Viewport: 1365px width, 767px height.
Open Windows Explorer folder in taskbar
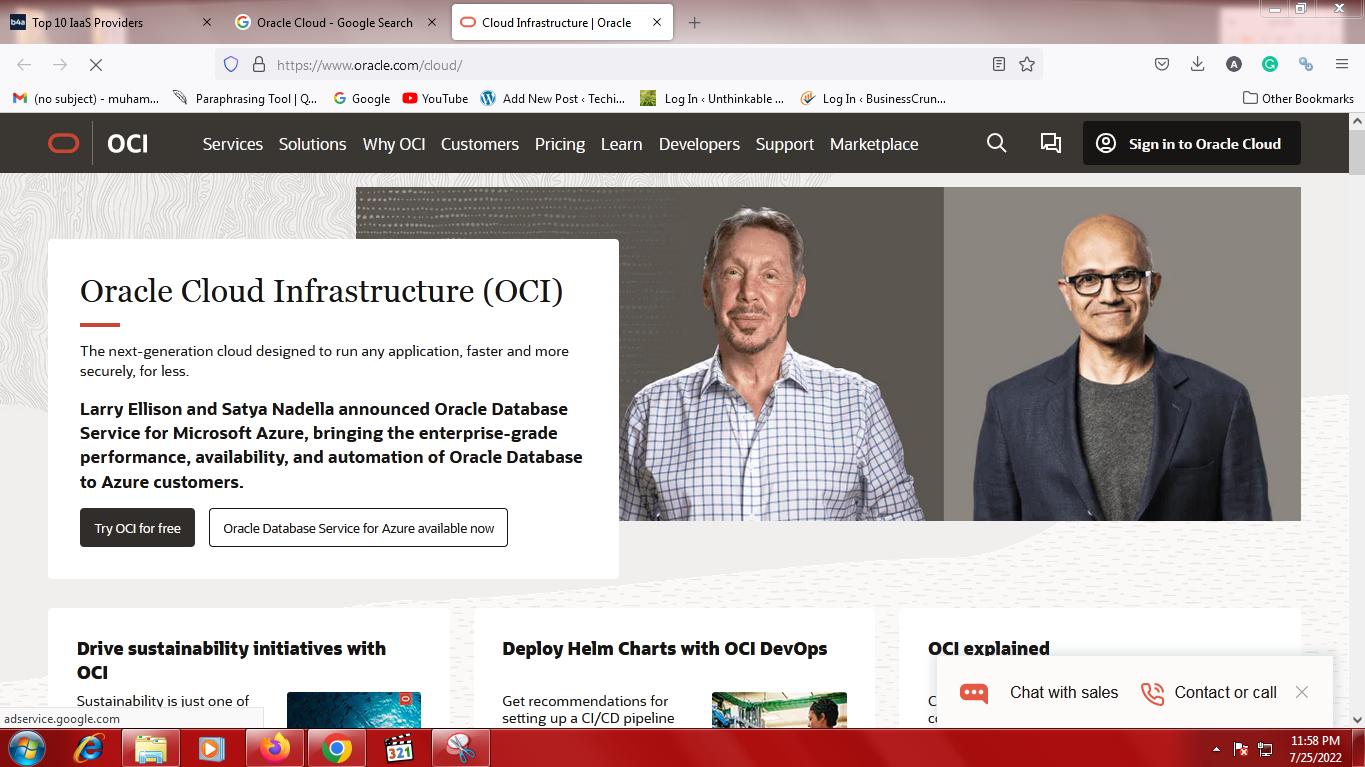pos(151,748)
